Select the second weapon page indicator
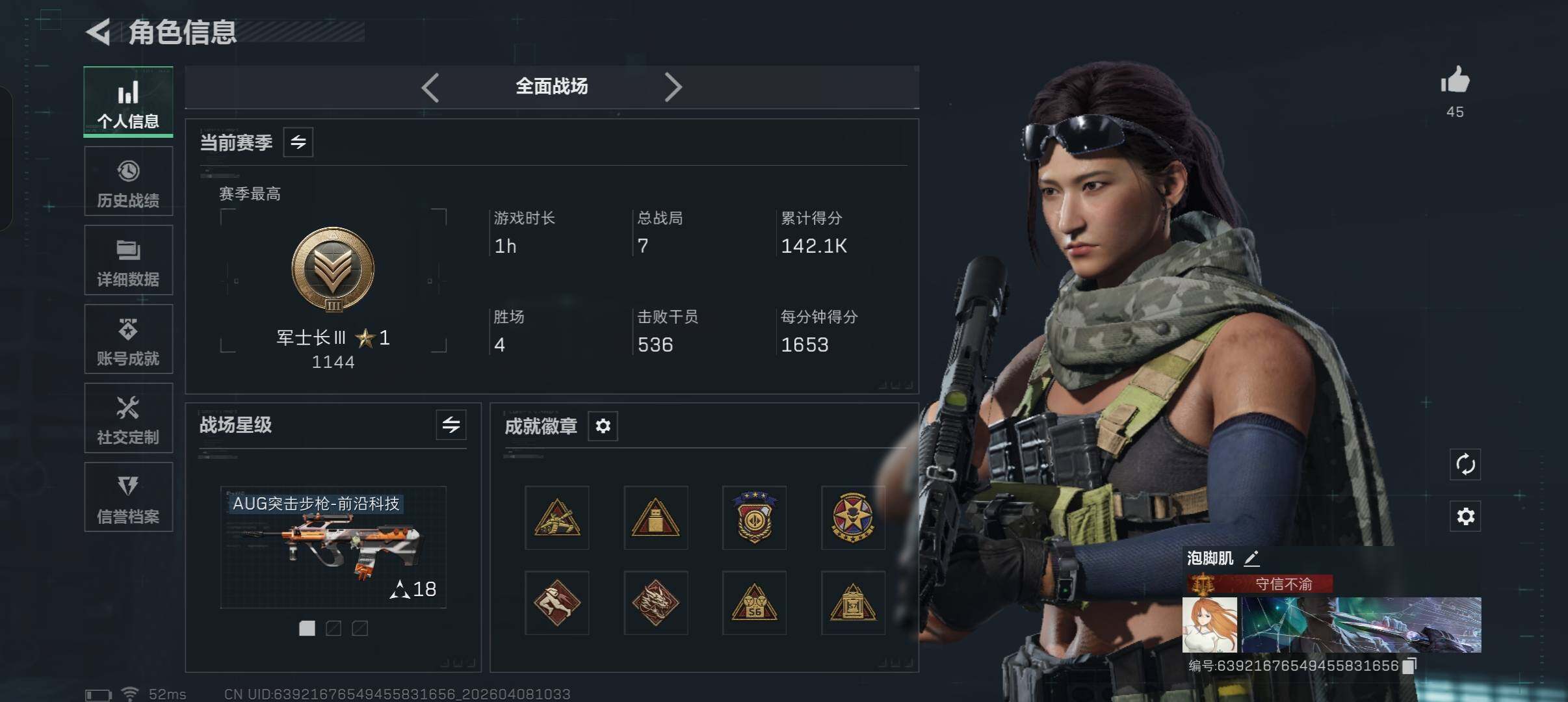The width and height of the screenshot is (1568, 702). pyautogui.click(x=333, y=628)
